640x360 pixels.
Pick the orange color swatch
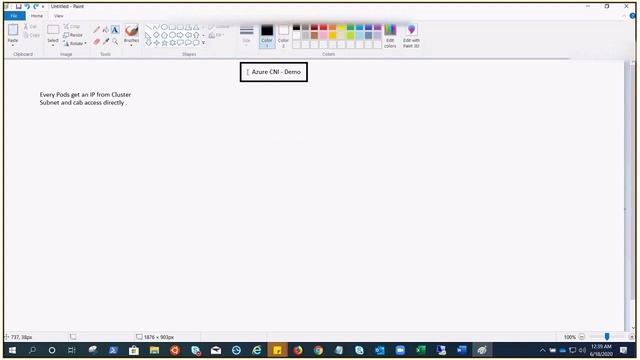pyautogui.click(x=333, y=27)
